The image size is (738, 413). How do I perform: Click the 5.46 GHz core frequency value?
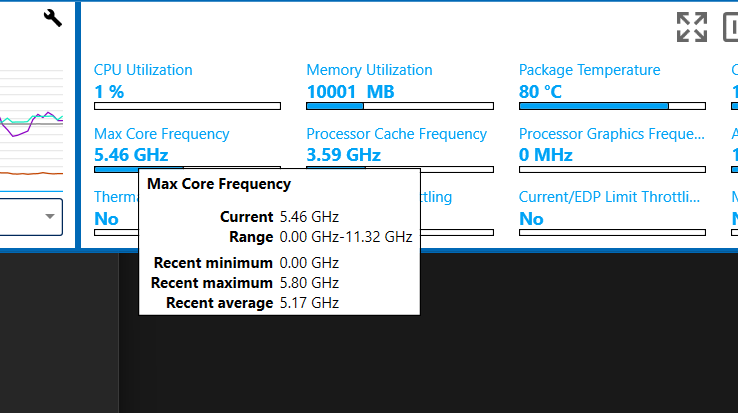[131, 155]
